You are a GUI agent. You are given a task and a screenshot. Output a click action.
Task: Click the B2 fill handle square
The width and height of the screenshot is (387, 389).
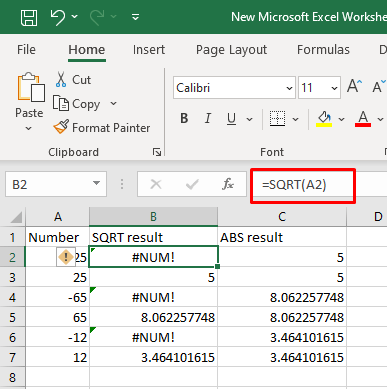(218, 267)
